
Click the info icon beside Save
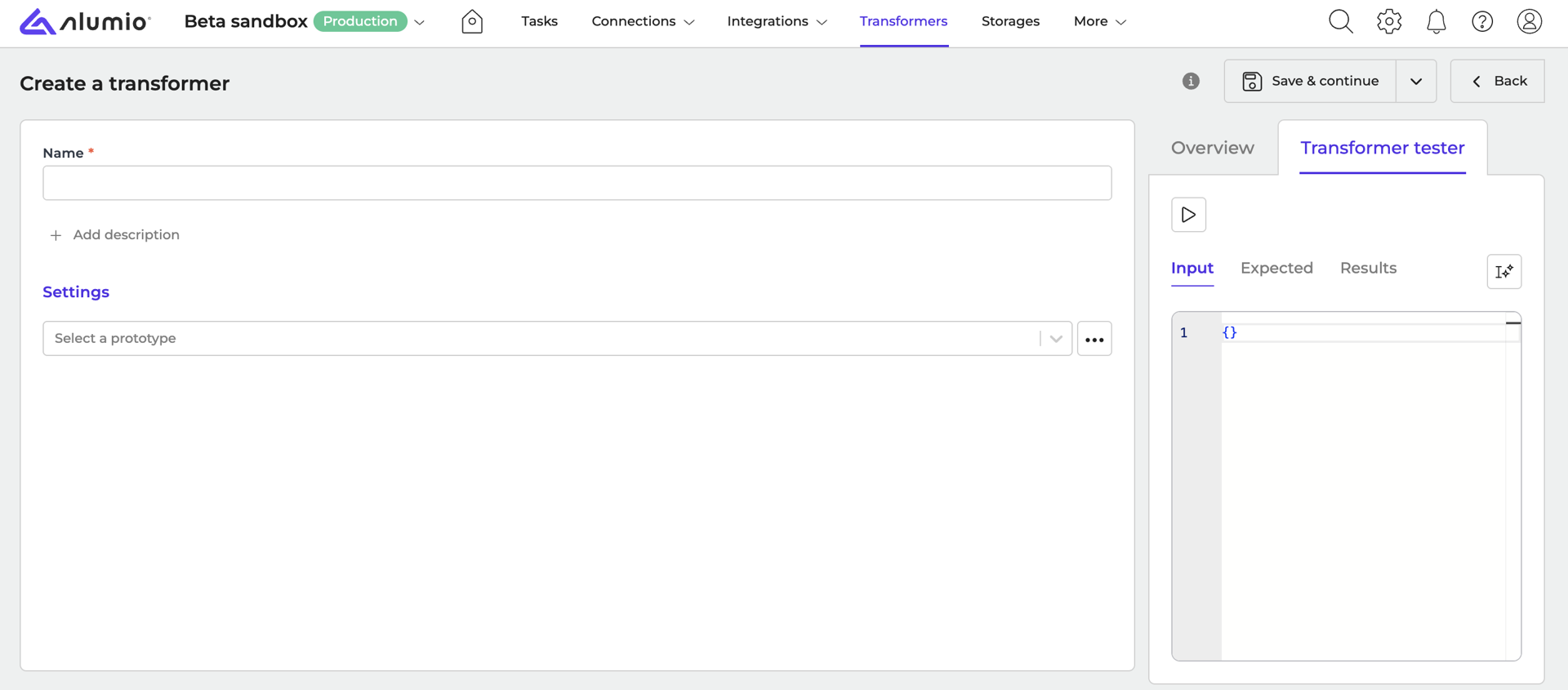[1191, 81]
